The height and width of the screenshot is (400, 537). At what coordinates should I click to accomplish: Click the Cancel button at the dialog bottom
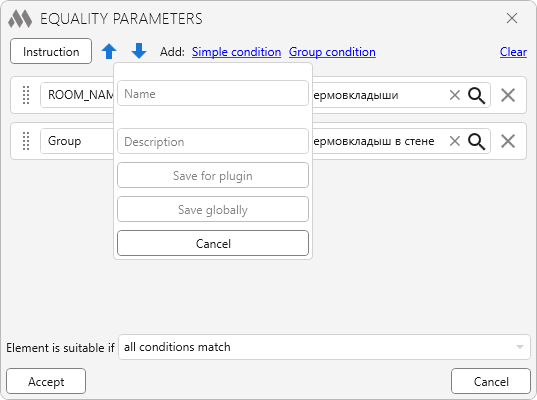coord(491,381)
